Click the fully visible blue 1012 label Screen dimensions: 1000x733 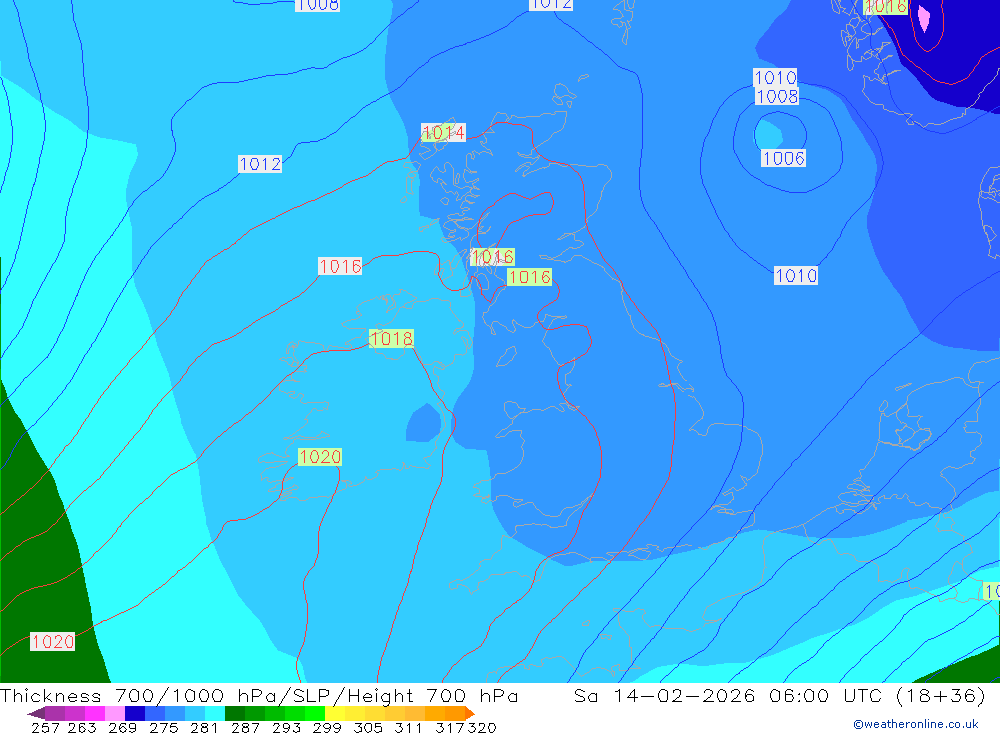point(260,164)
